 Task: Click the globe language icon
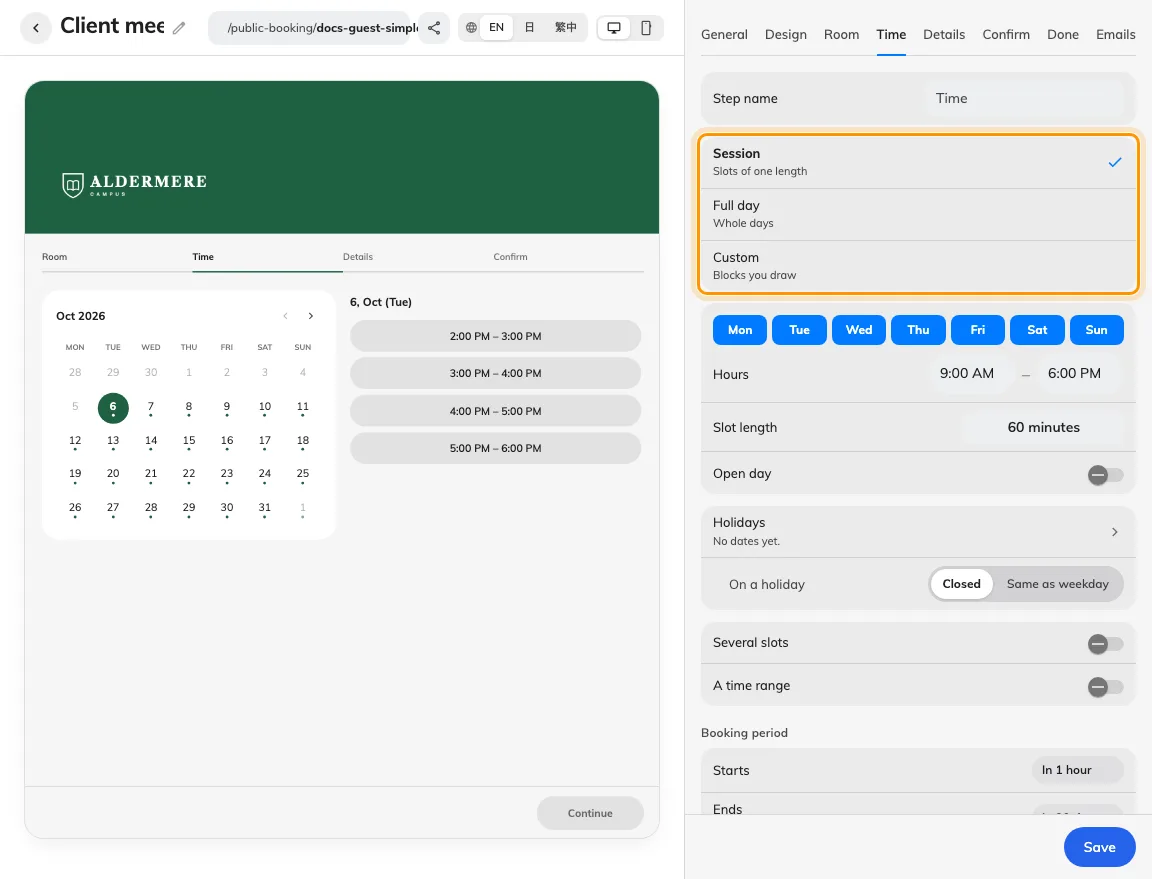(471, 28)
